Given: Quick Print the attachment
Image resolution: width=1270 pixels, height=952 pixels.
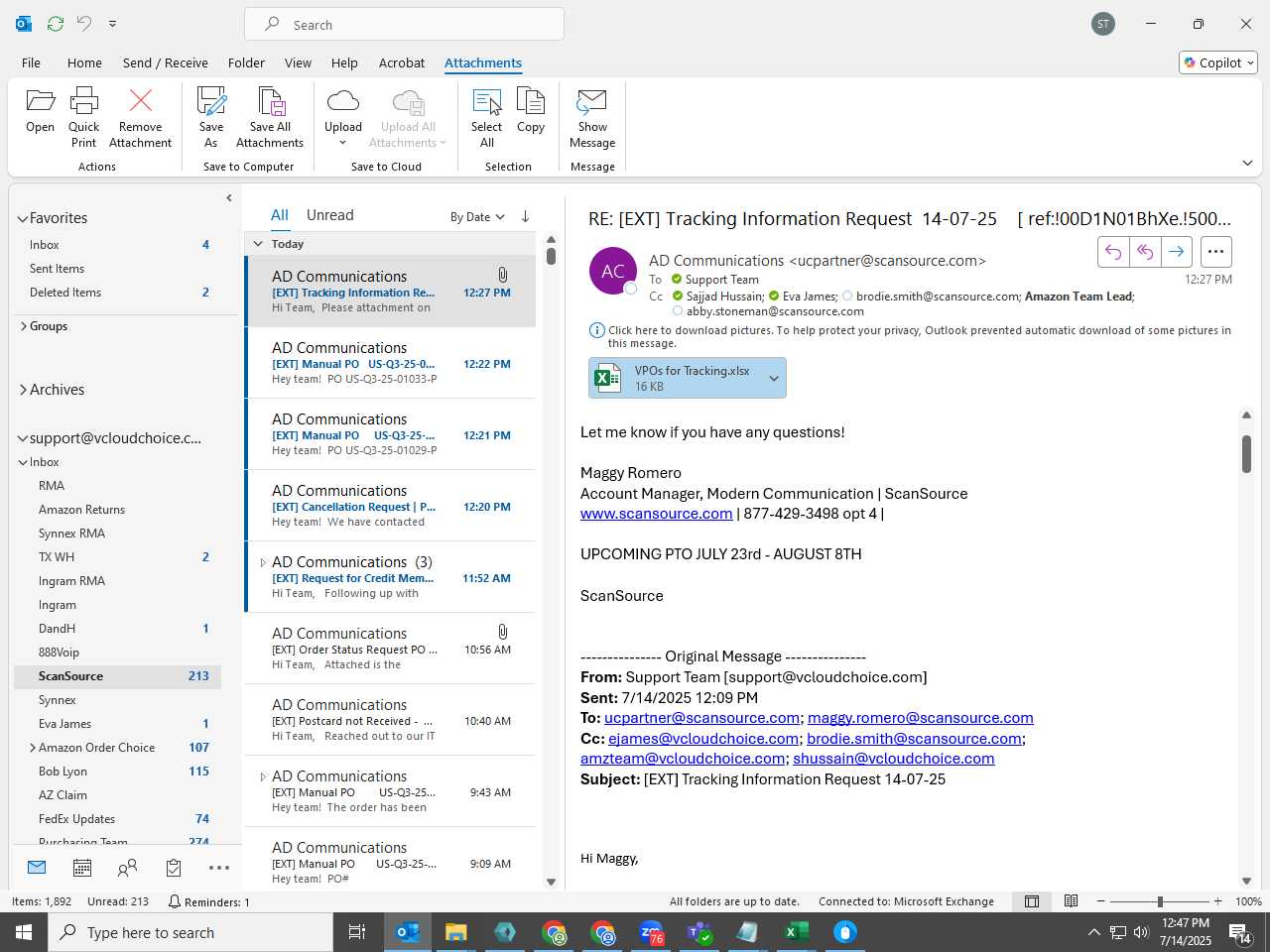Looking at the screenshot, I should click(x=83, y=117).
